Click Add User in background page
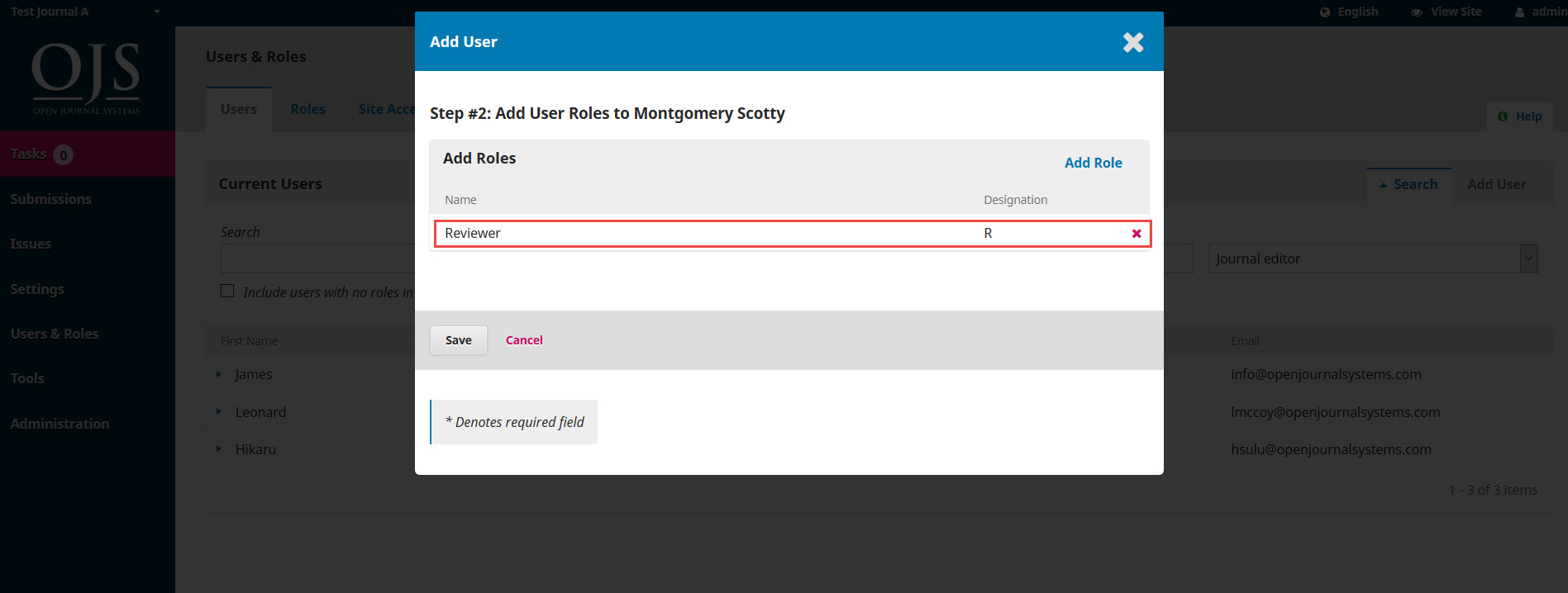This screenshot has height=593, width=1568. pos(1496,184)
